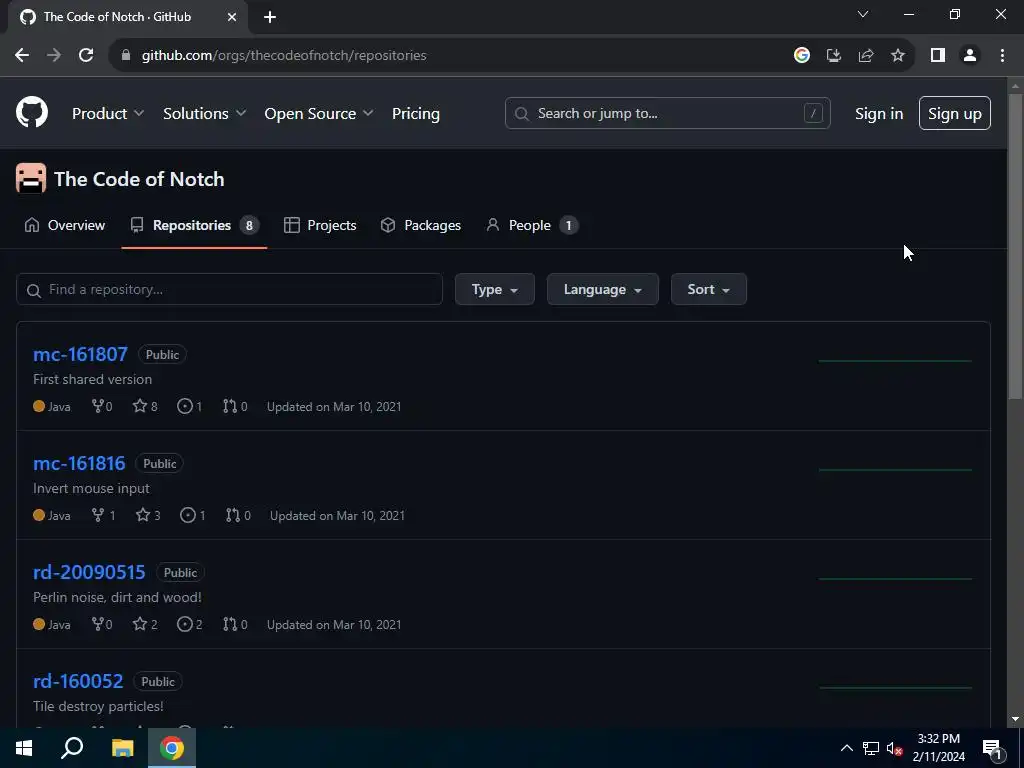Click Chrome icon in taskbar

(x=172, y=748)
